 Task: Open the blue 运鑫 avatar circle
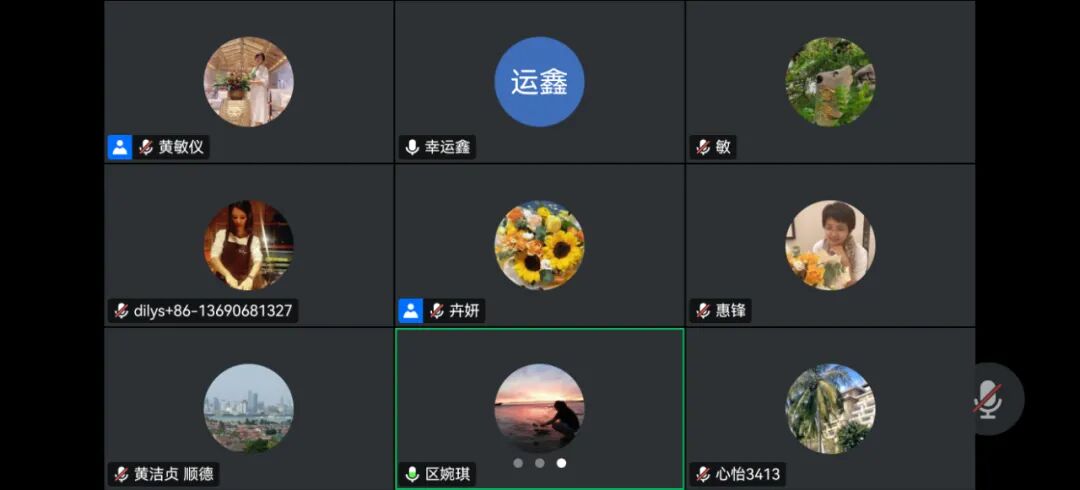click(539, 81)
